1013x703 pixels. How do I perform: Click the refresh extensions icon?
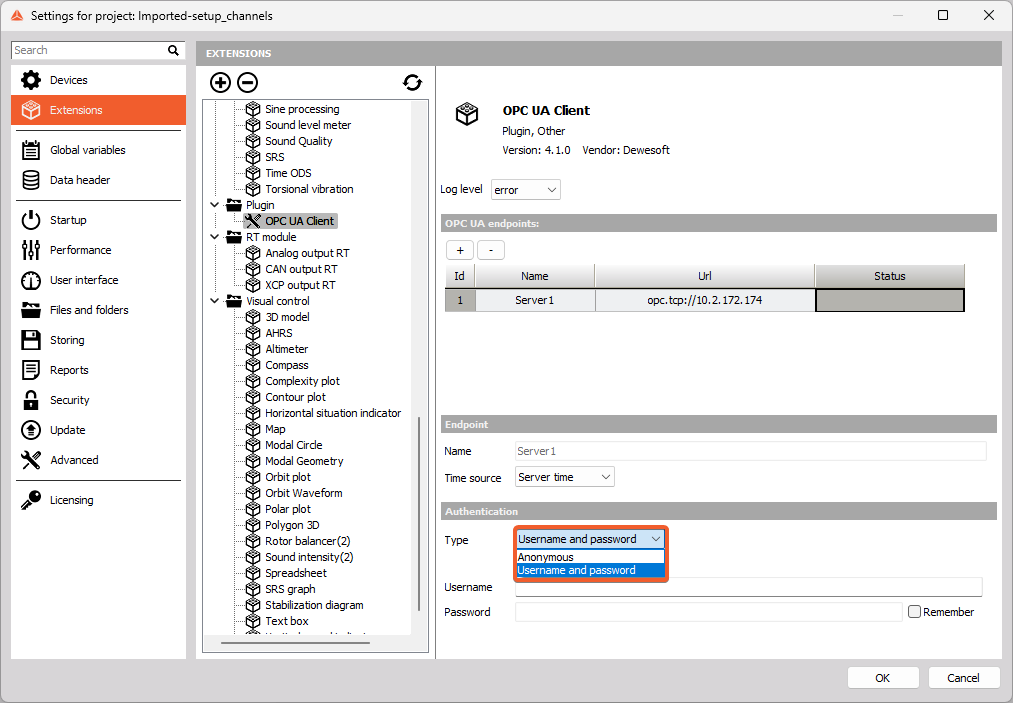pyautogui.click(x=412, y=83)
